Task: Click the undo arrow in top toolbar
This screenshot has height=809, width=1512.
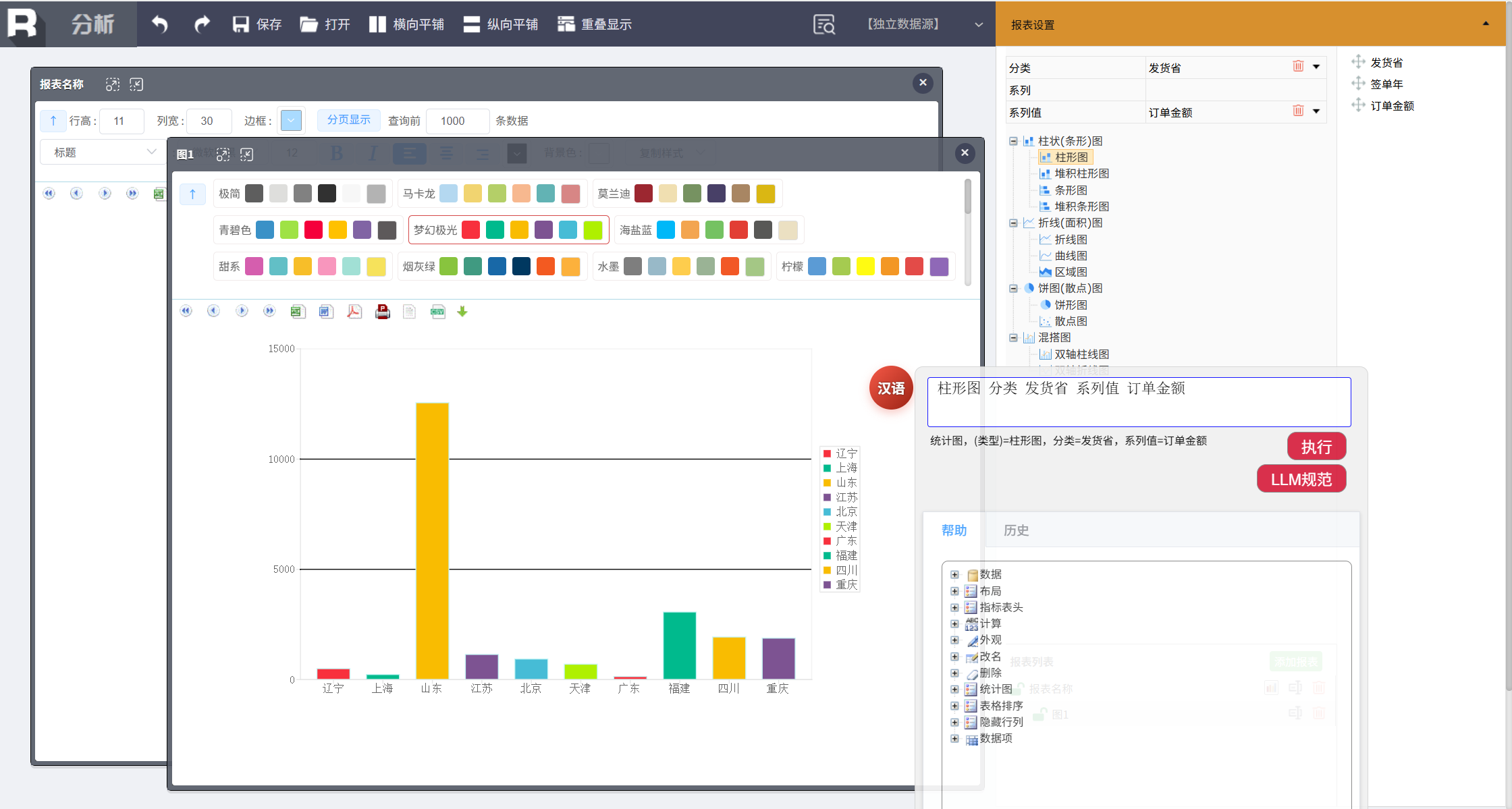Action: [159, 24]
